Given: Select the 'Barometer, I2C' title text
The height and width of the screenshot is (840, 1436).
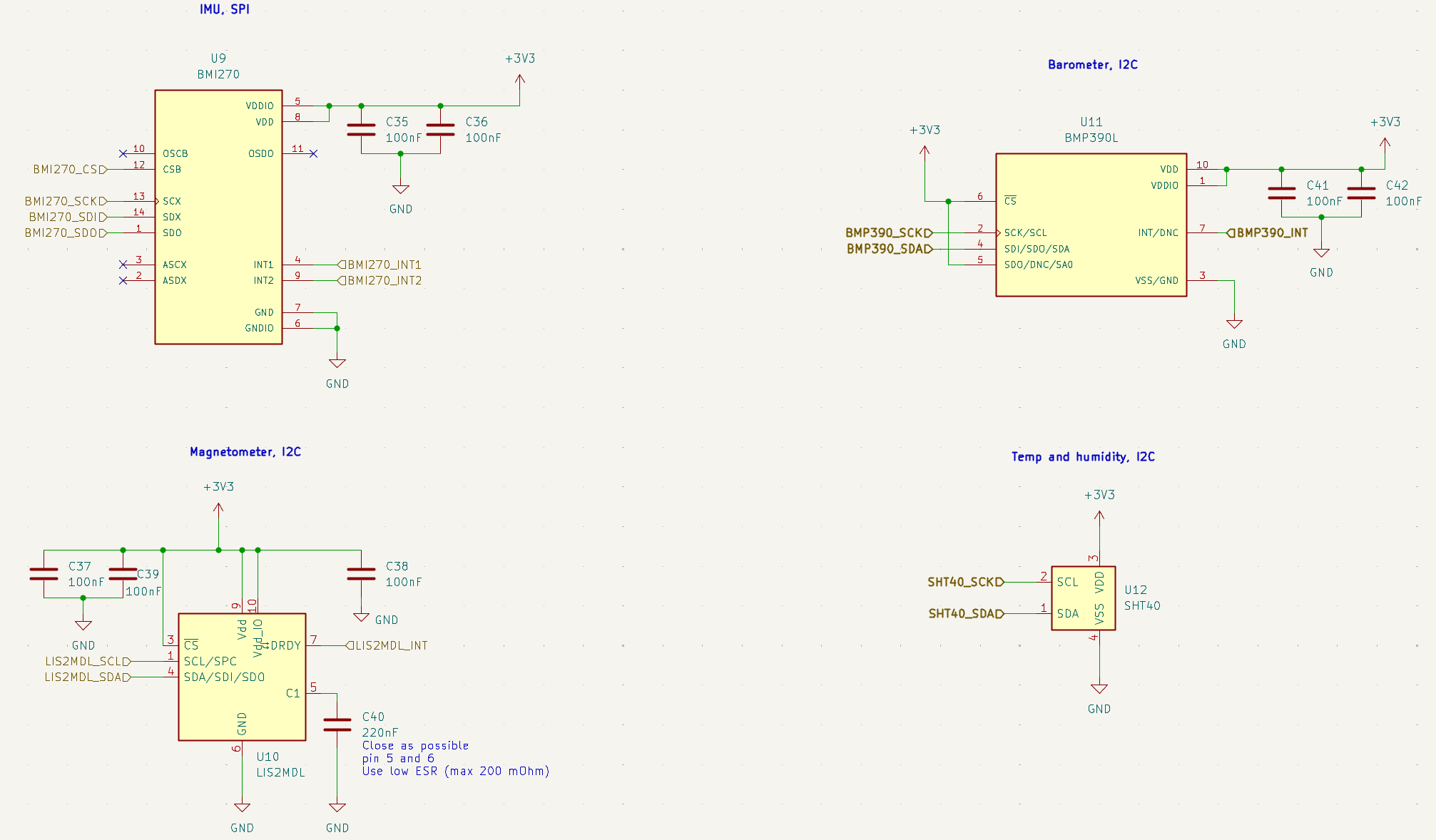Looking at the screenshot, I should tap(1092, 65).
